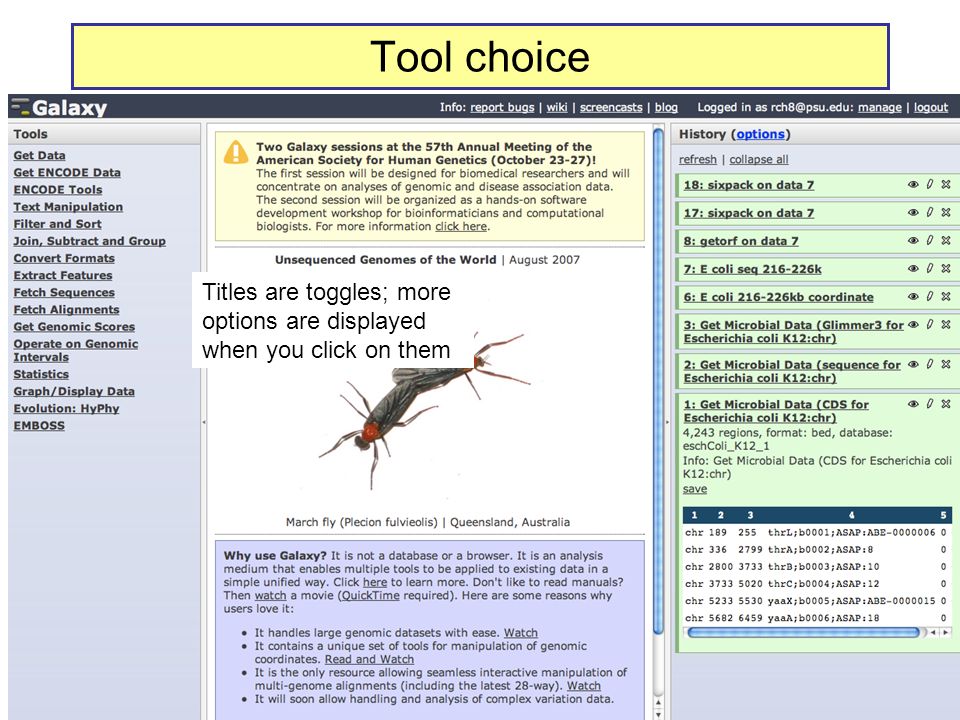Save dataset 1 via save link
The image size is (960, 720).
[695, 489]
